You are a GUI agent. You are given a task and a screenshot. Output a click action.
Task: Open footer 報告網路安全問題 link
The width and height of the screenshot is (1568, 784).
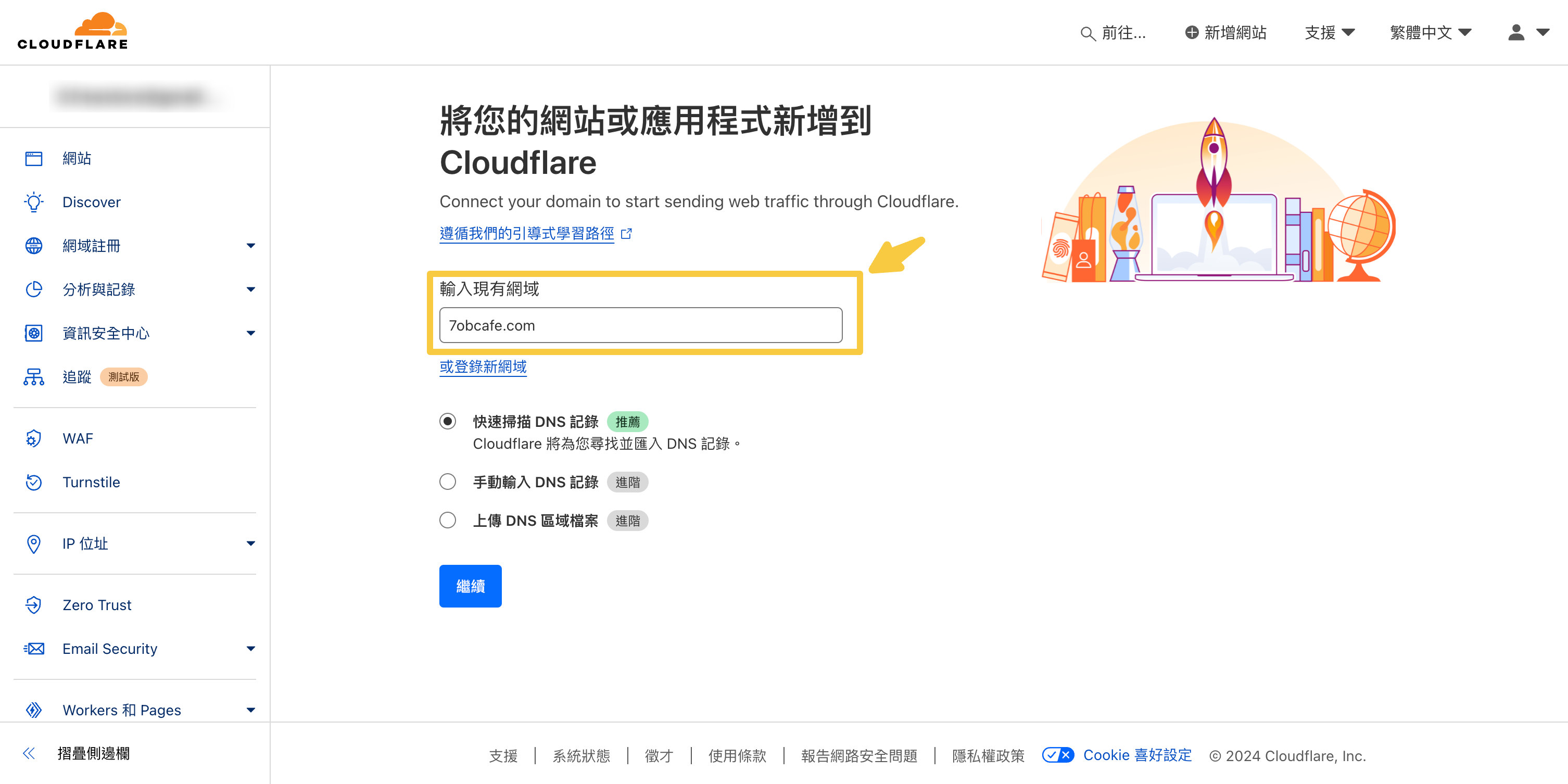(x=859, y=755)
